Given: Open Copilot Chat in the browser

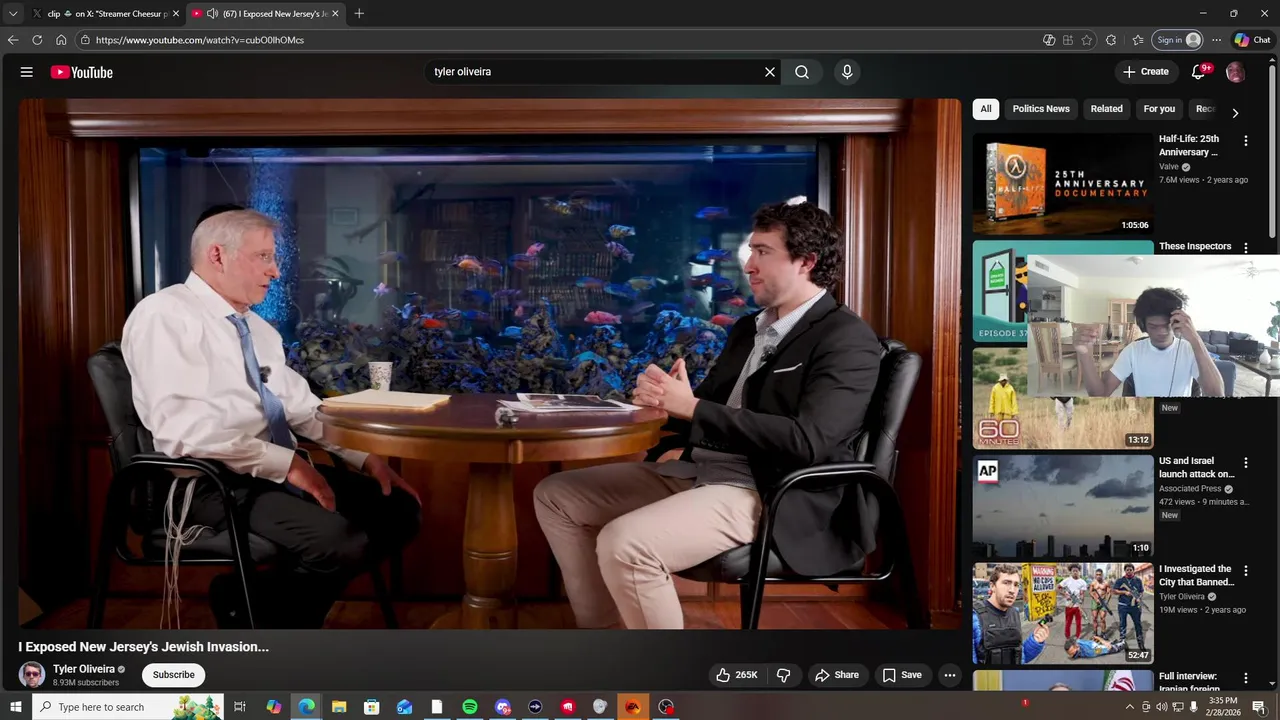Looking at the screenshot, I should (1252, 40).
